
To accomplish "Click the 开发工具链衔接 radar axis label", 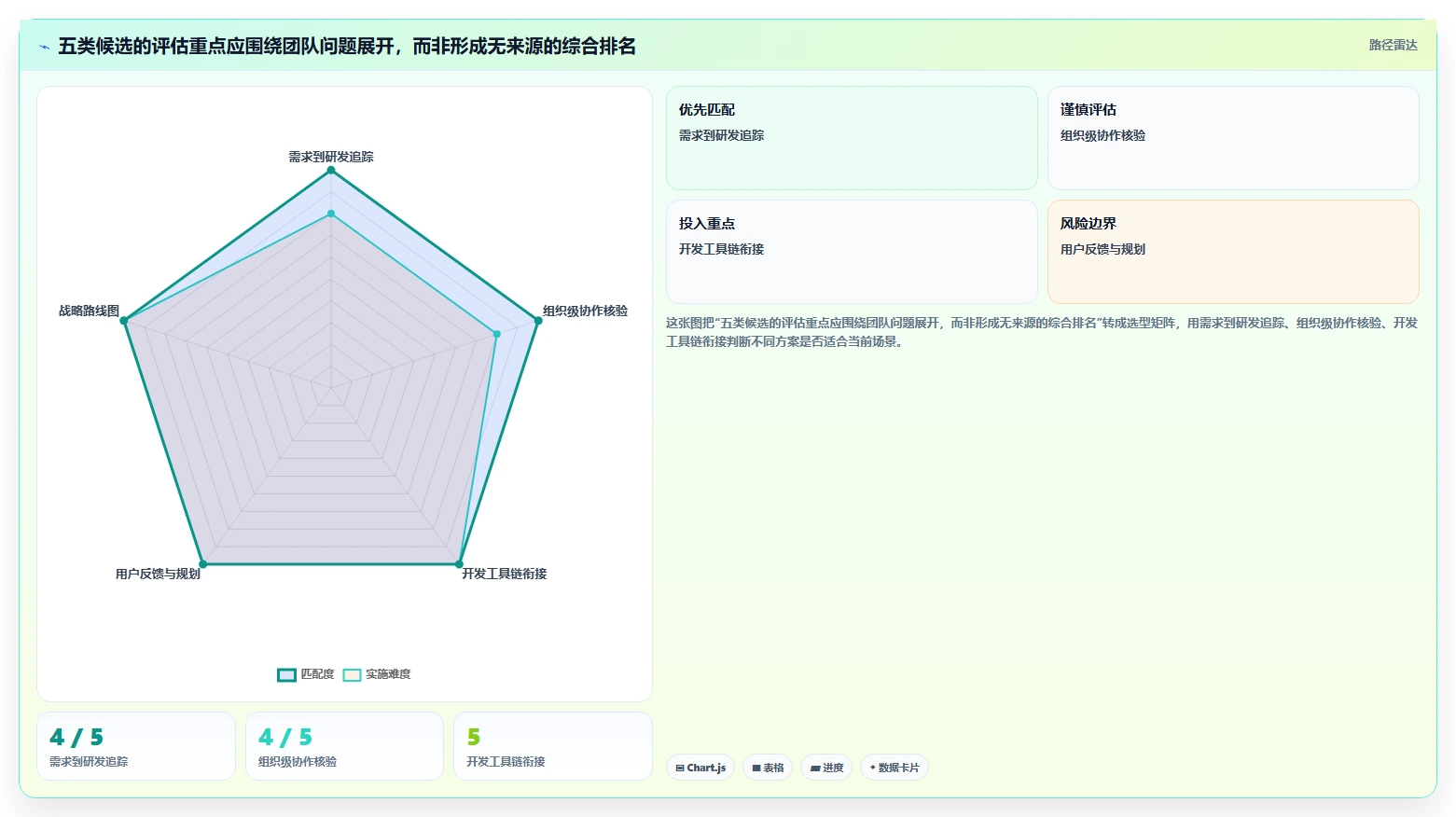I will click(x=504, y=574).
